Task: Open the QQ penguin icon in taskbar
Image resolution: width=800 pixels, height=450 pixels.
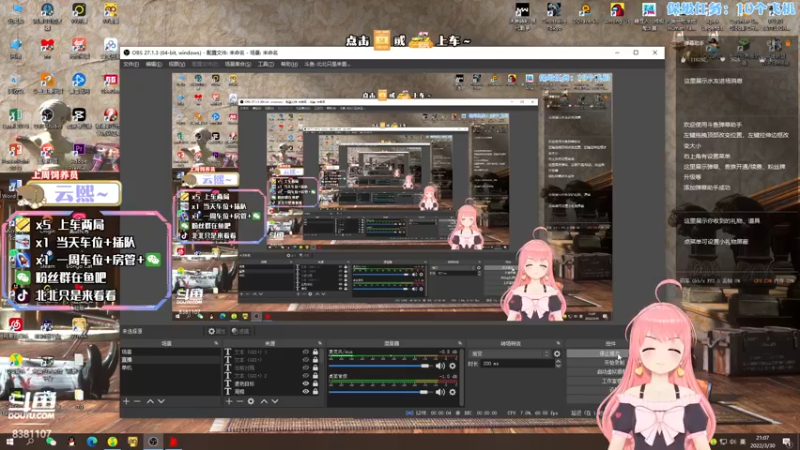Action: [x=71, y=442]
